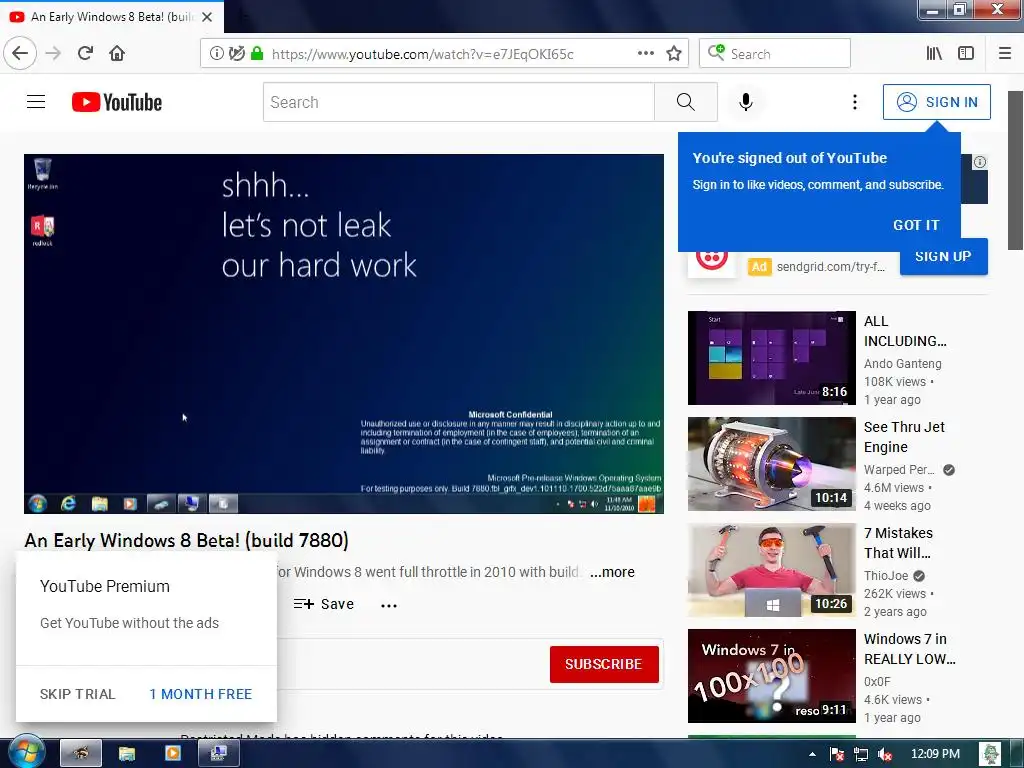Screen dimensions: 1024x768
Task: Click the ad SIGN UP button
Action: [x=943, y=257]
